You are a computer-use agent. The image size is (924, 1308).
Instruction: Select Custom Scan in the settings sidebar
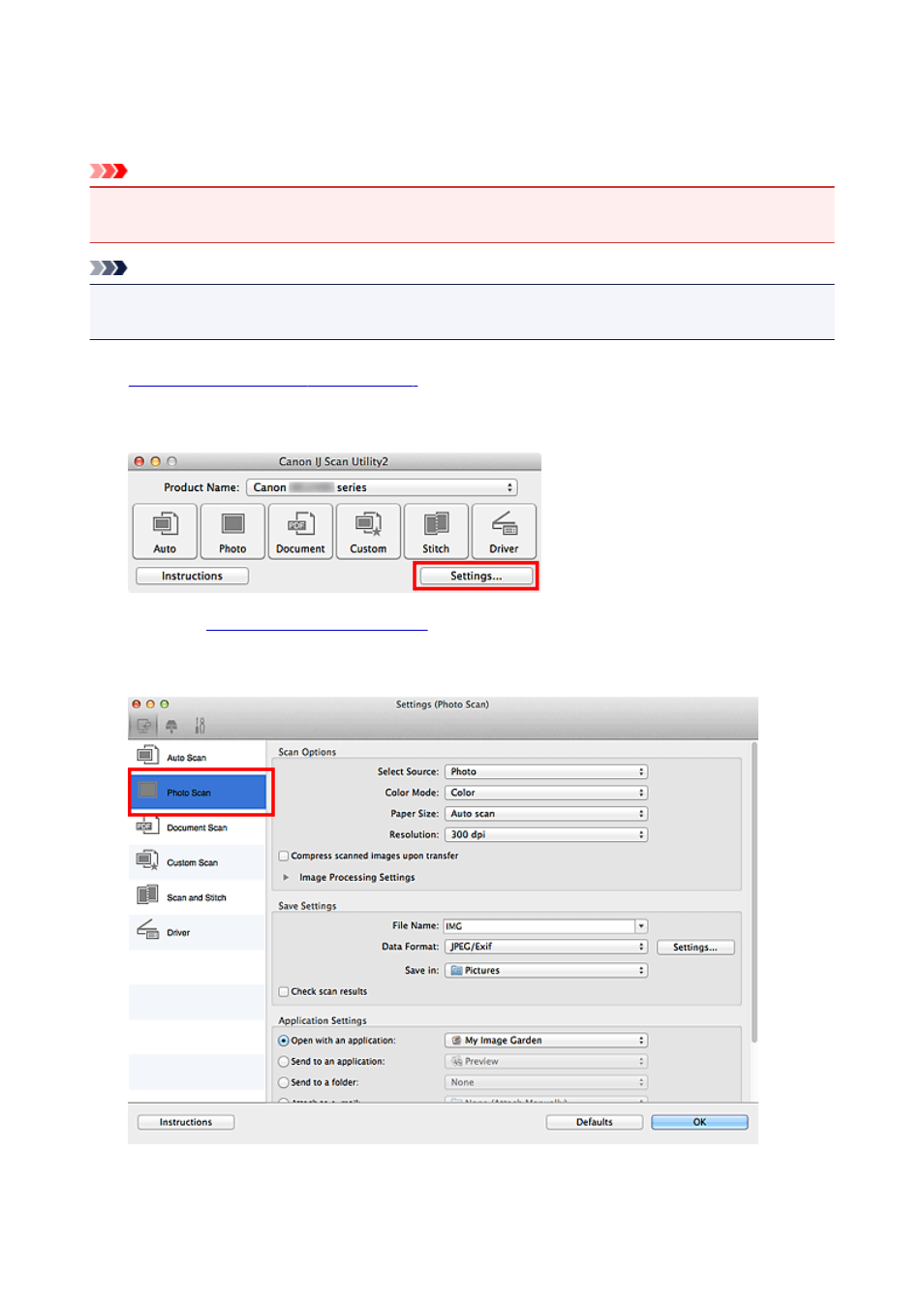tap(197, 862)
